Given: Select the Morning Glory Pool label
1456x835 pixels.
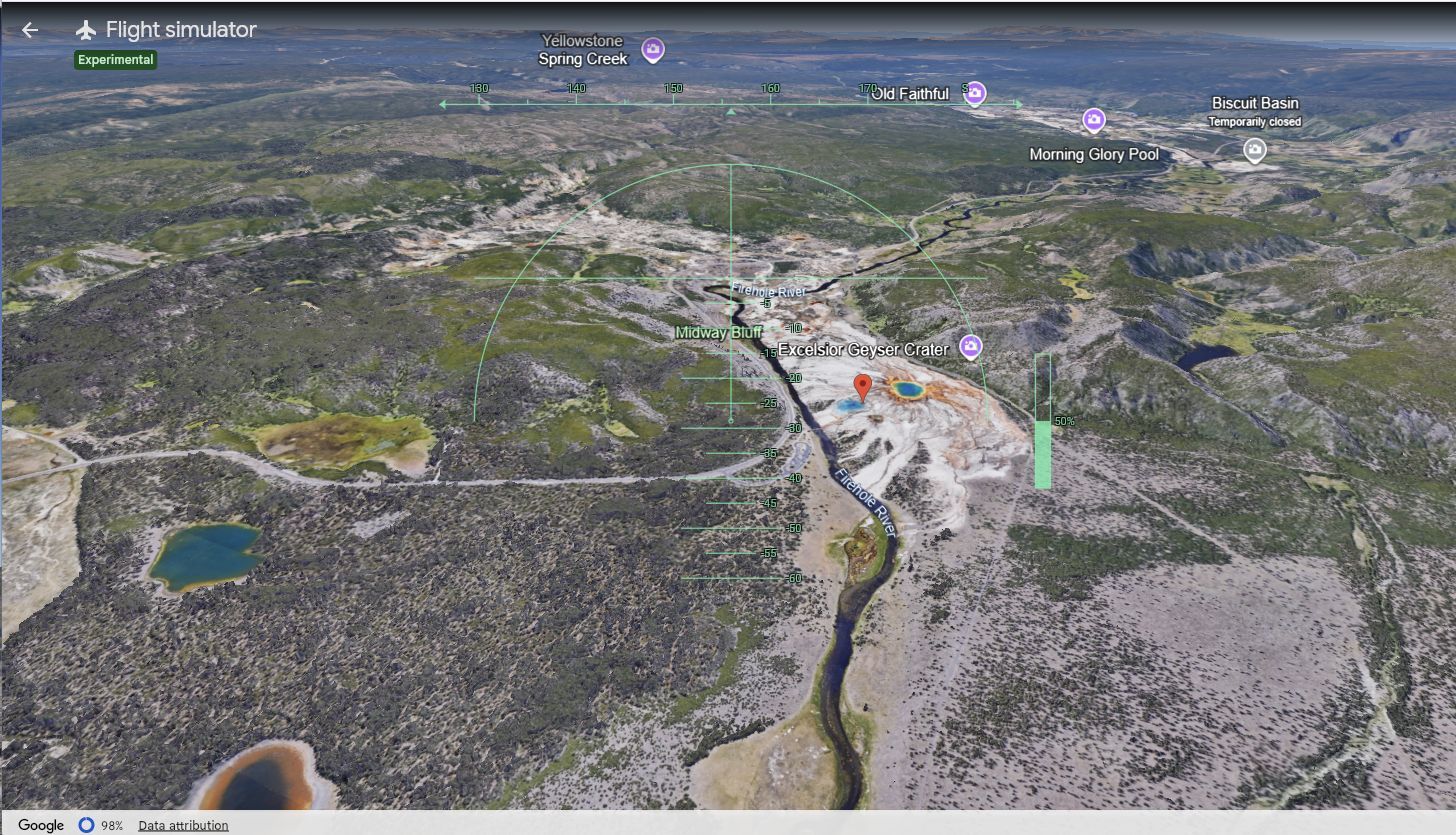Looking at the screenshot, I should click(1094, 154).
